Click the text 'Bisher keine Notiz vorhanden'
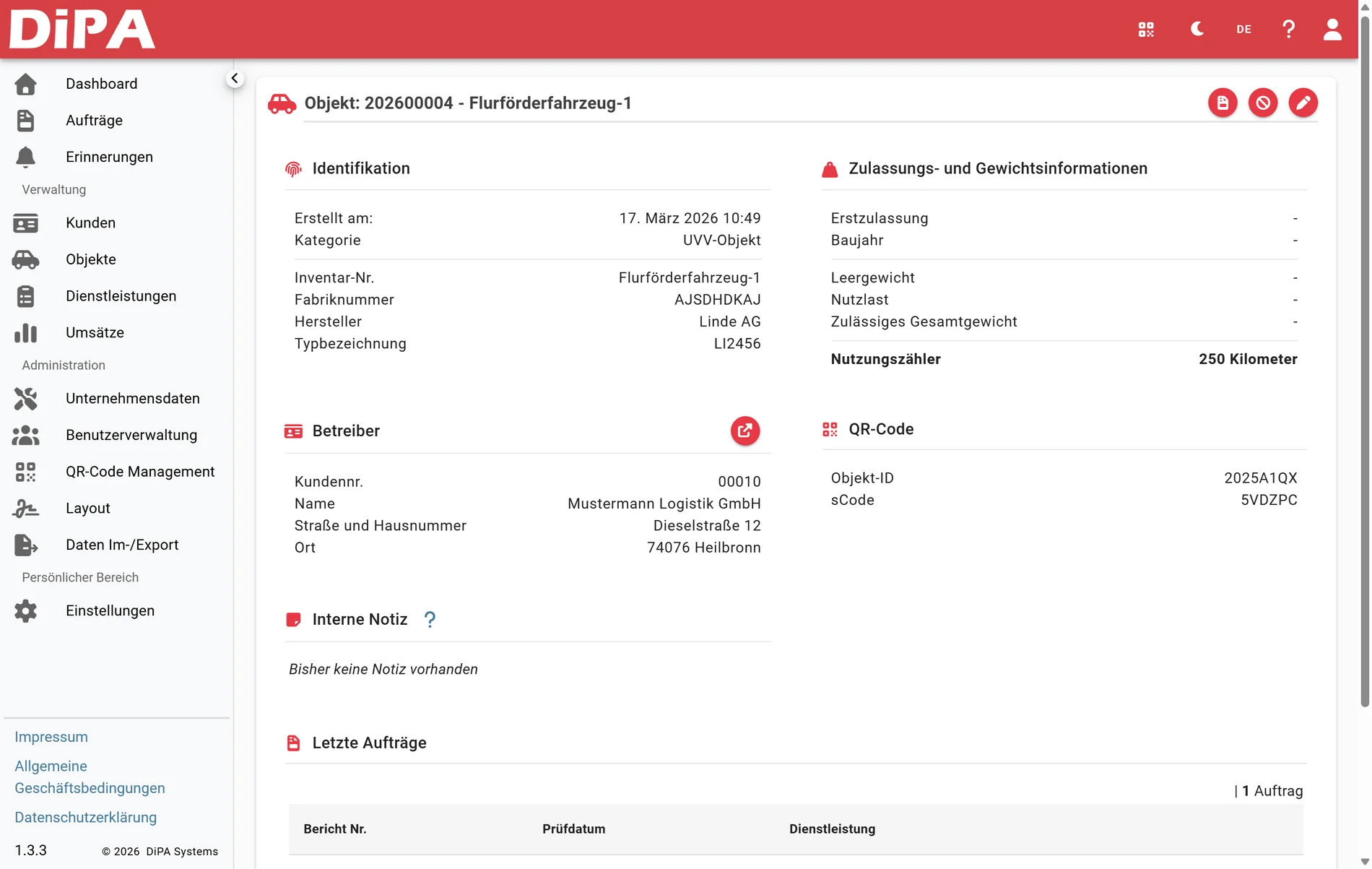The height and width of the screenshot is (869, 1372). coord(383,670)
